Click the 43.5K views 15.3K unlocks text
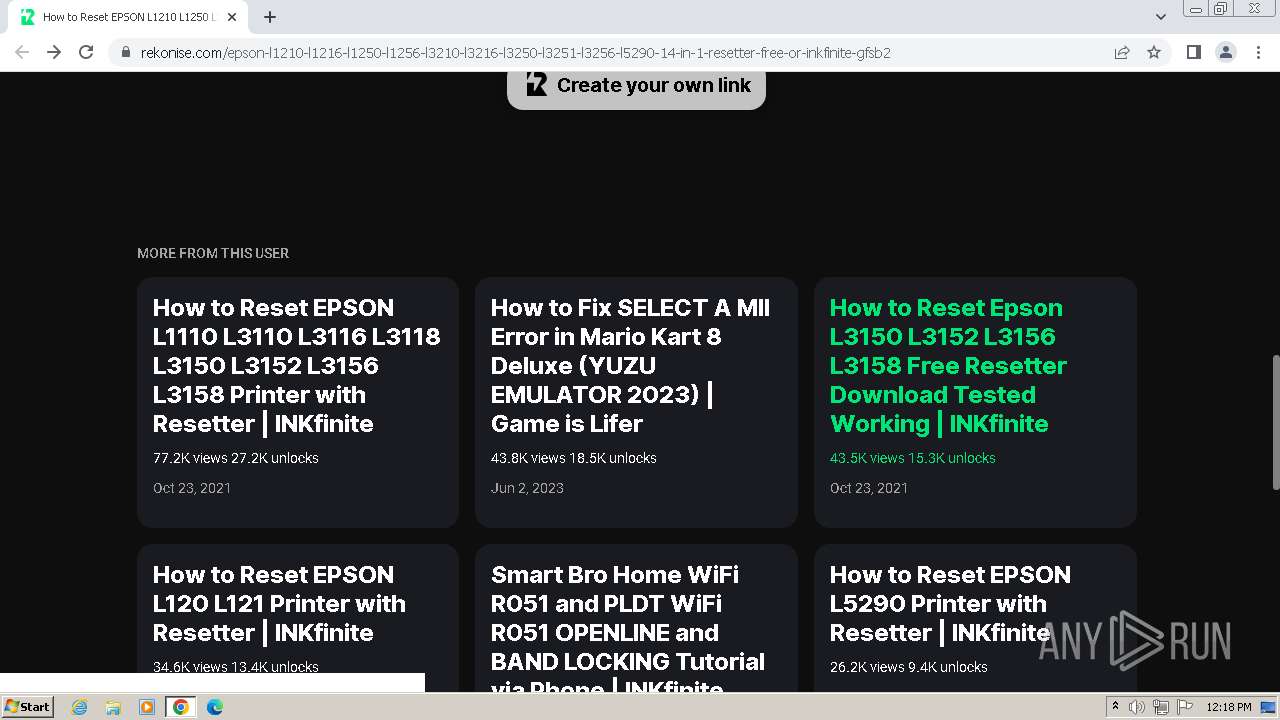This screenshot has height=720, width=1280. [x=913, y=458]
